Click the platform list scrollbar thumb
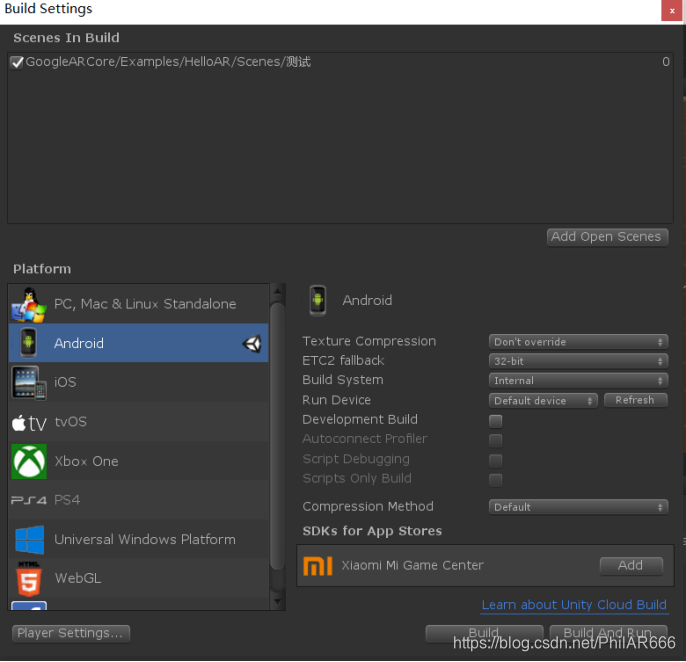The width and height of the screenshot is (686, 662). (x=277, y=436)
